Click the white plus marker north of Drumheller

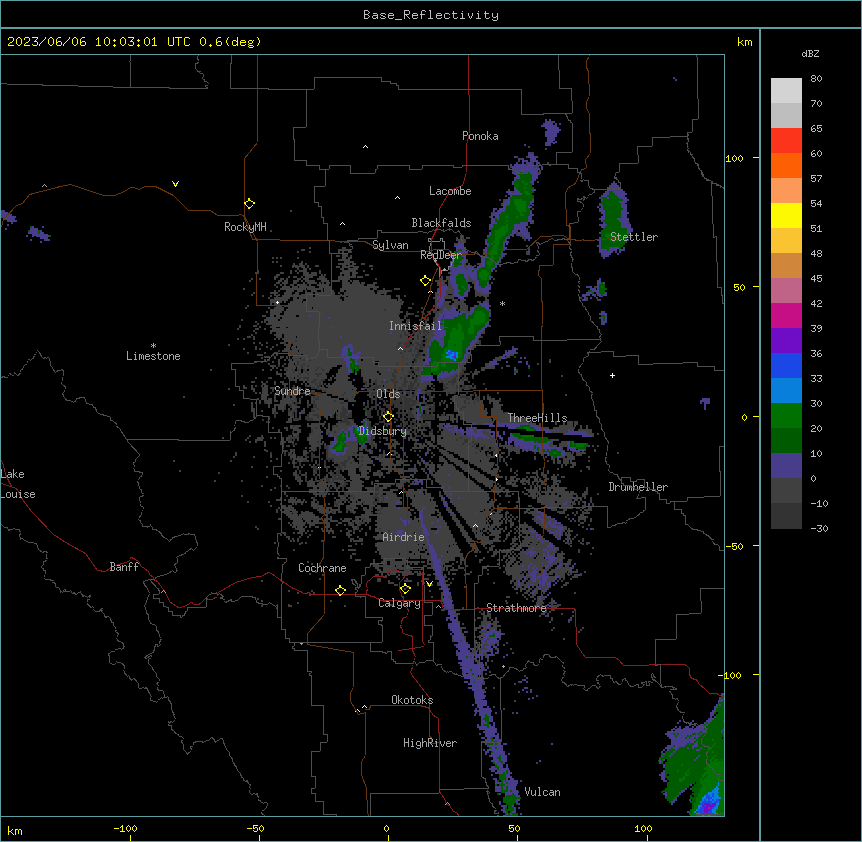(x=612, y=375)
